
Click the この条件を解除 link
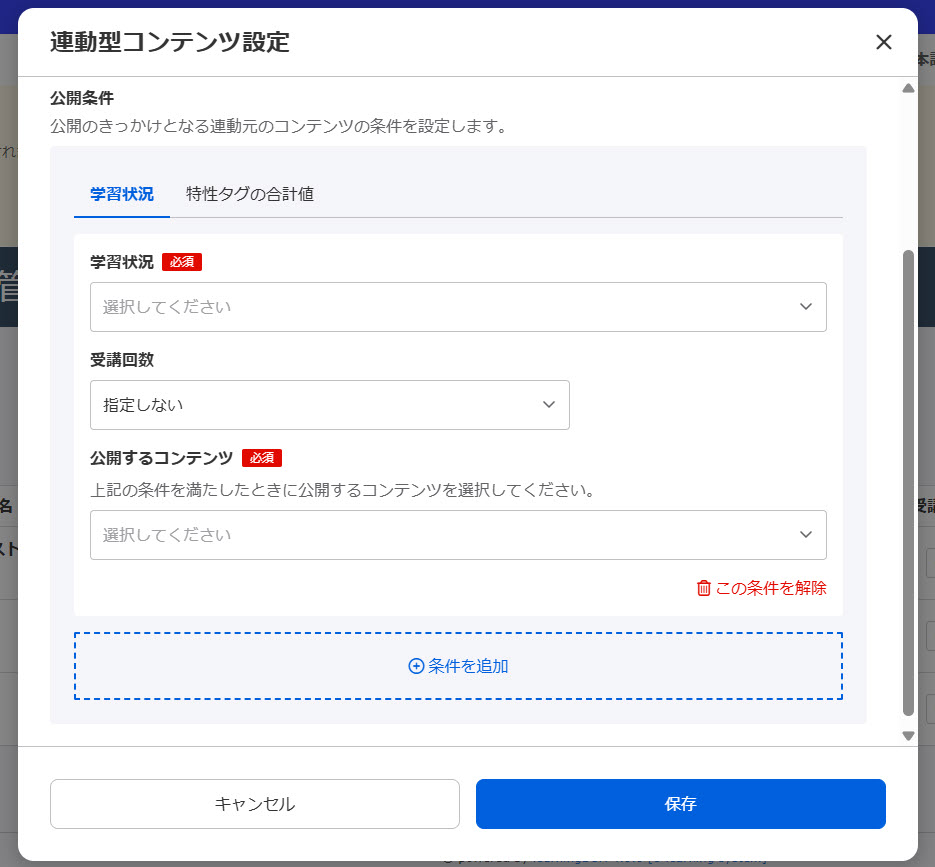tap(768, 589)
